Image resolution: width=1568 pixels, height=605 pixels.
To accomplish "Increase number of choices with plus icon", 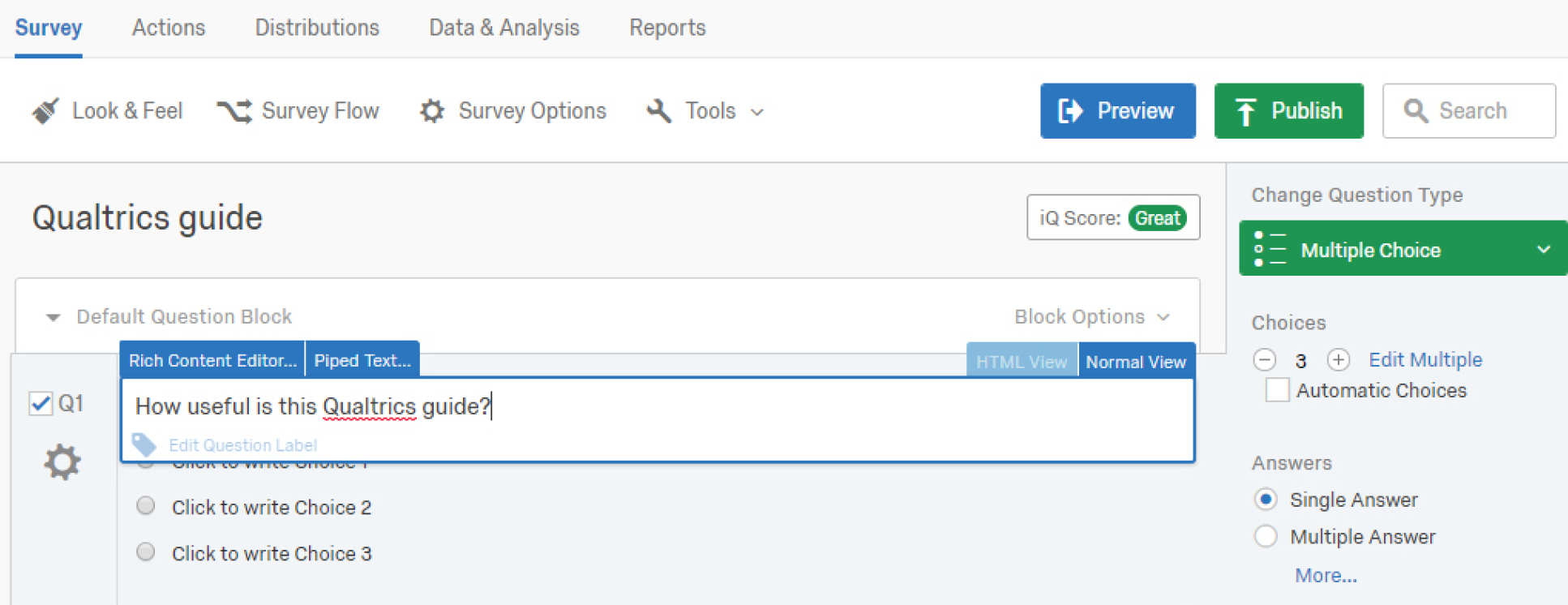I will [1339, 359].
